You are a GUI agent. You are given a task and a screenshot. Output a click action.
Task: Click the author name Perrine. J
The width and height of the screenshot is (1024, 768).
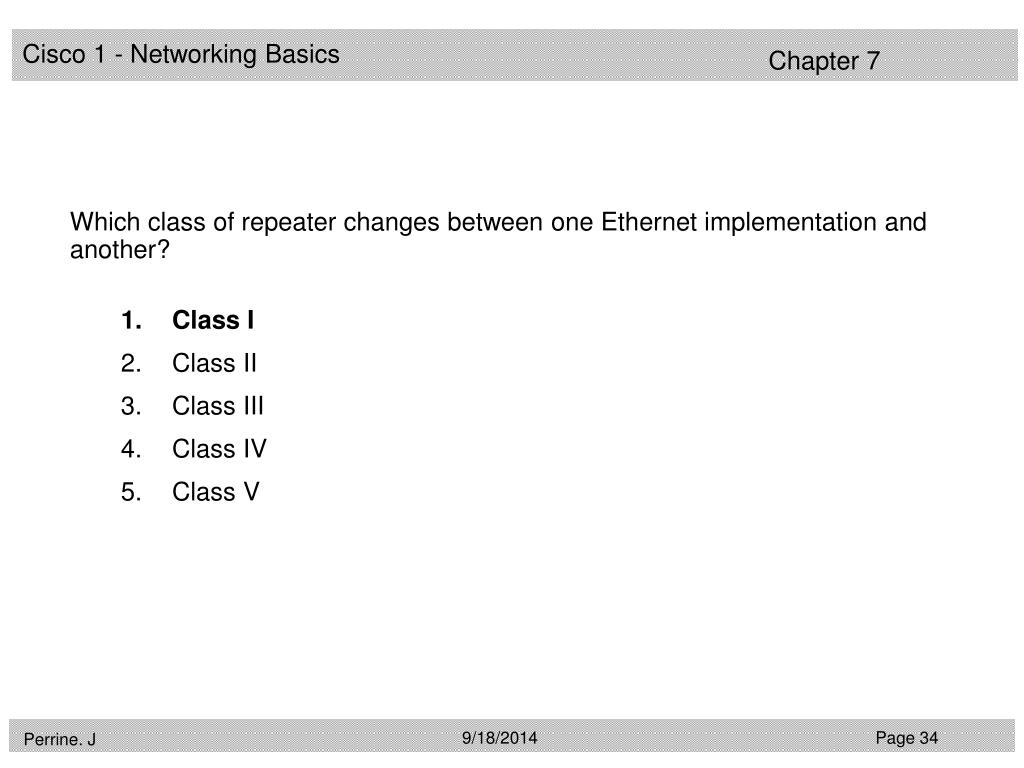pos(59,739)
